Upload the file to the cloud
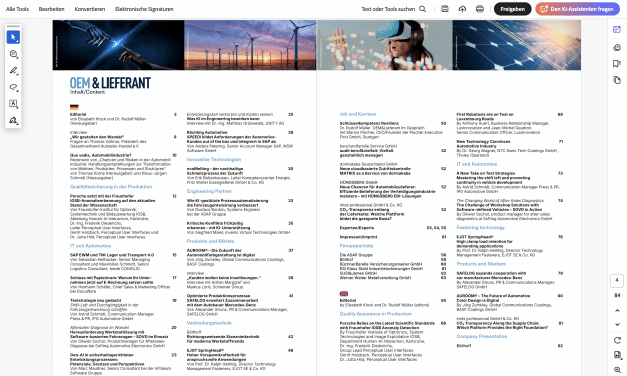The image size is (627, 376). coord(462,9)
